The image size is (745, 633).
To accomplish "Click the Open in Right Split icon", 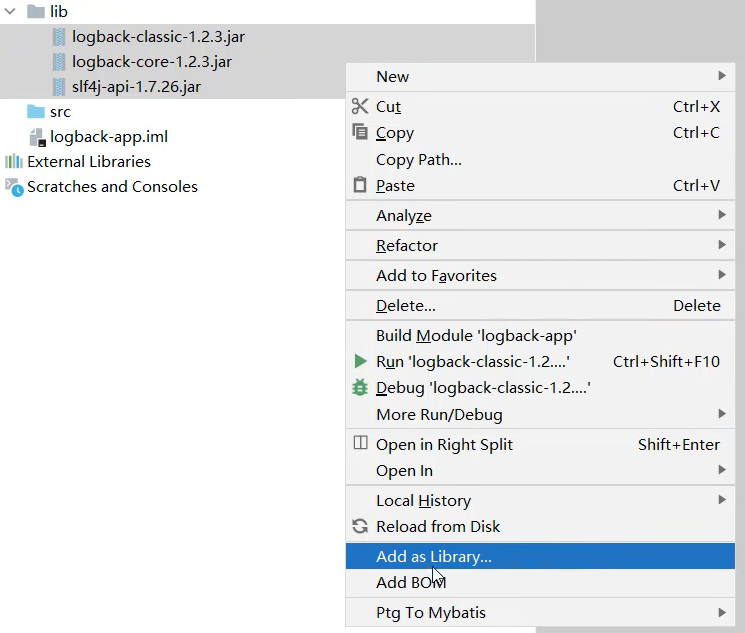I will (x=360, y=443).
